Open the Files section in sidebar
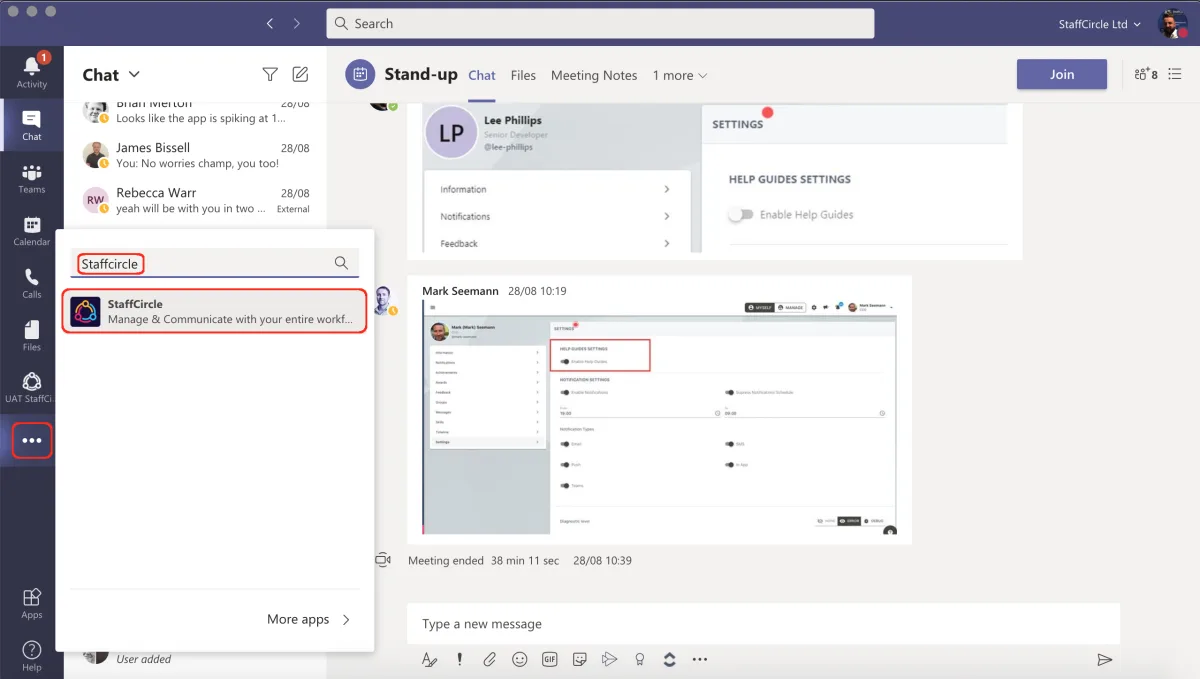This screenshot has height=679, width=1200. [x=32, y=336]
